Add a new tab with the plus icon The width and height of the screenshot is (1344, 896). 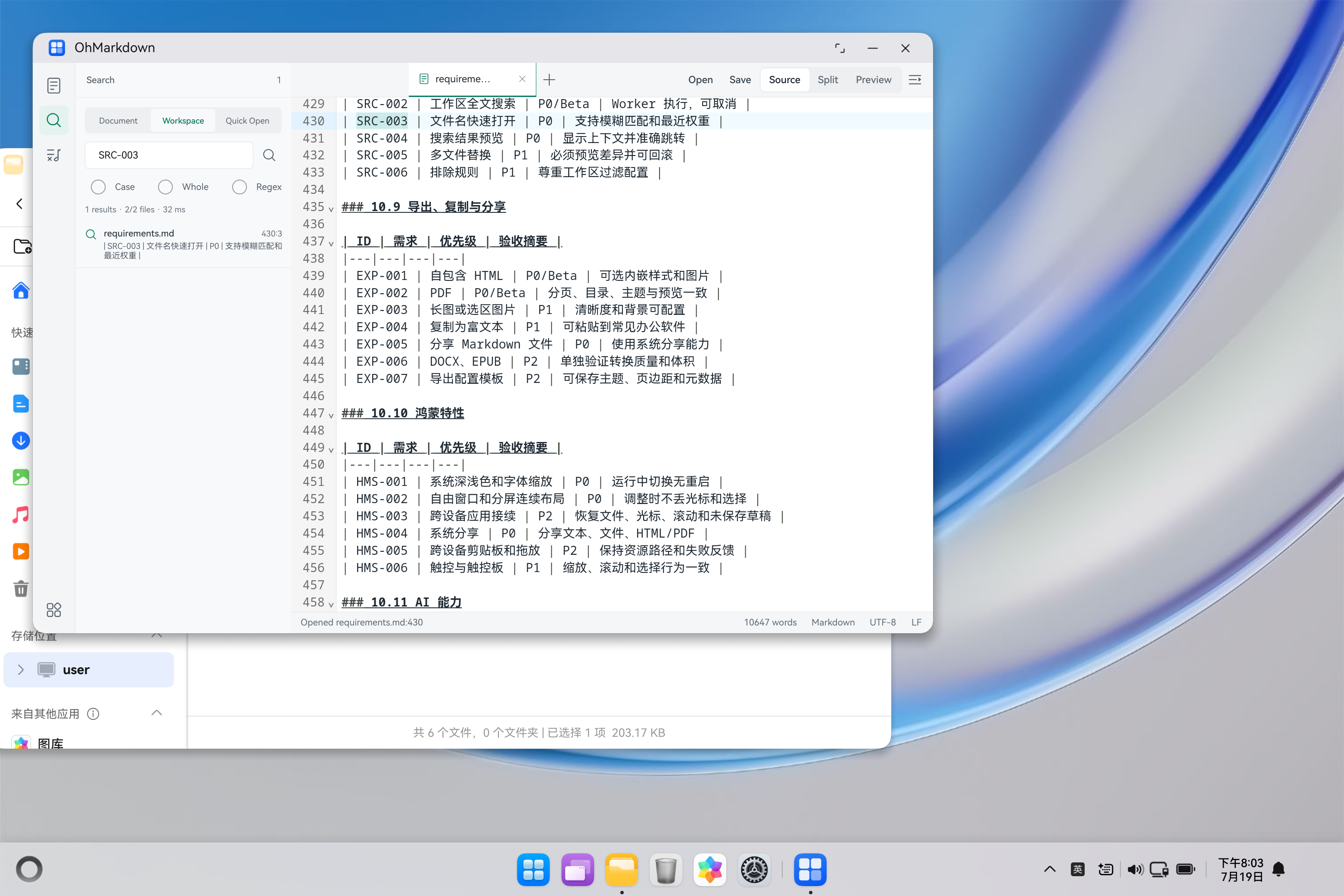pos(549,79)
